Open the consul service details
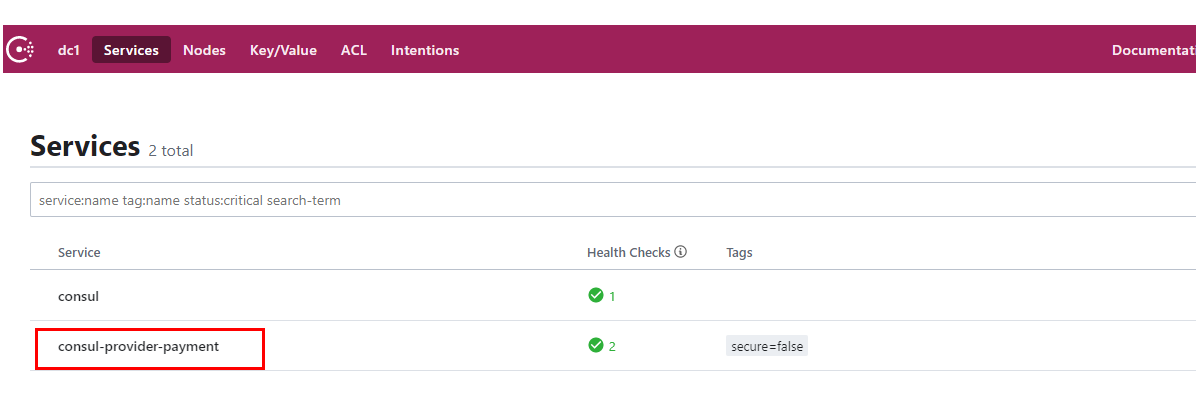This screenshot has height=407, width=1199. [x=79, y=296]
